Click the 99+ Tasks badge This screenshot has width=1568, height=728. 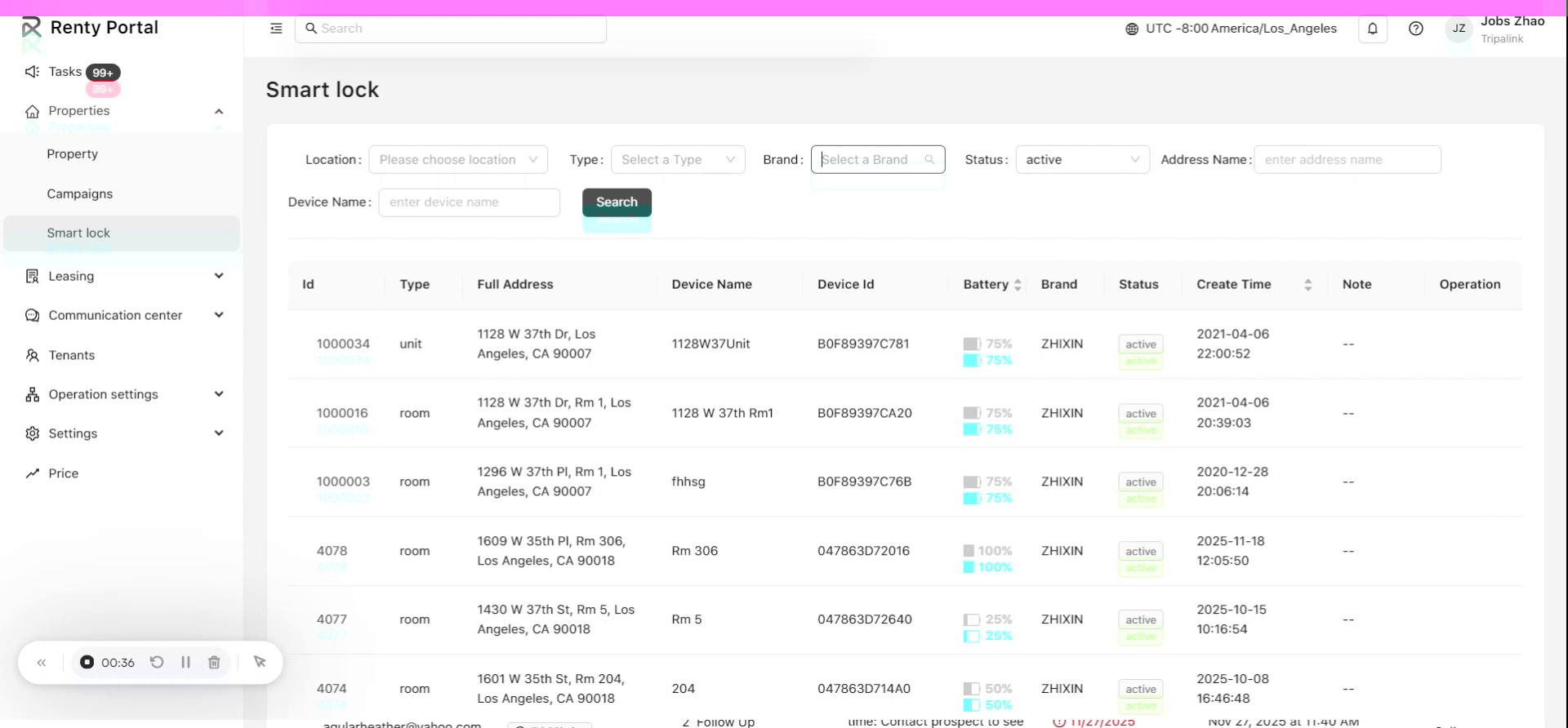[103, 73]
